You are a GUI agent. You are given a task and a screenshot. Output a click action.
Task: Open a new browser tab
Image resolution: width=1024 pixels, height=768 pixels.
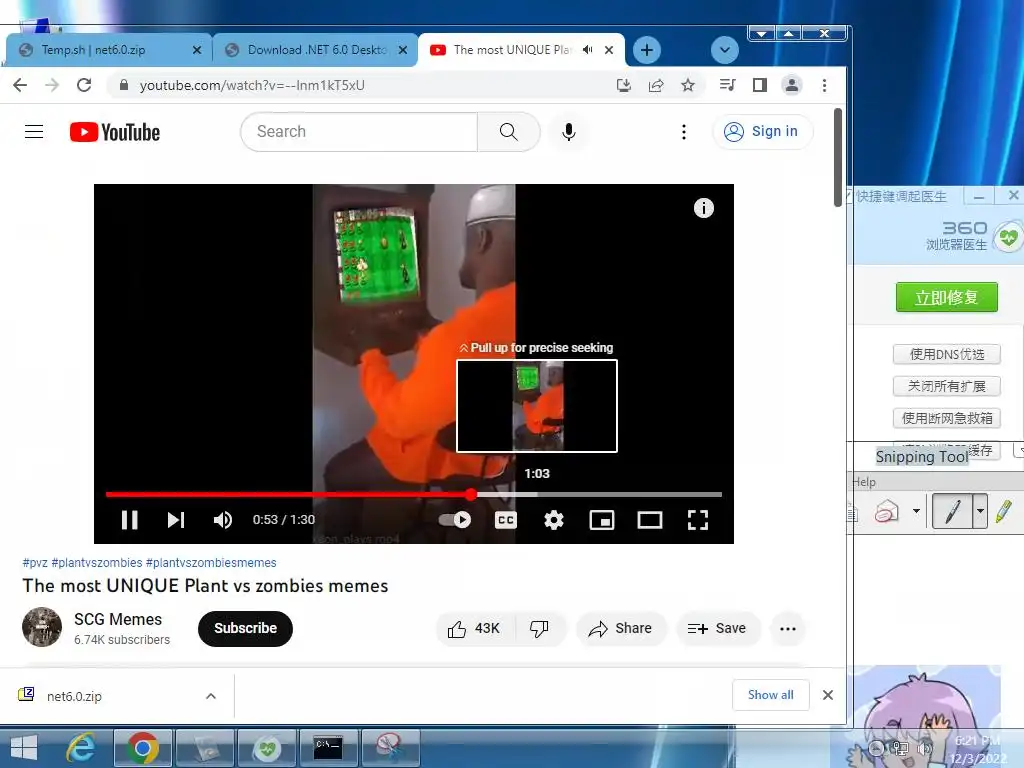click(x=647, y=50)
